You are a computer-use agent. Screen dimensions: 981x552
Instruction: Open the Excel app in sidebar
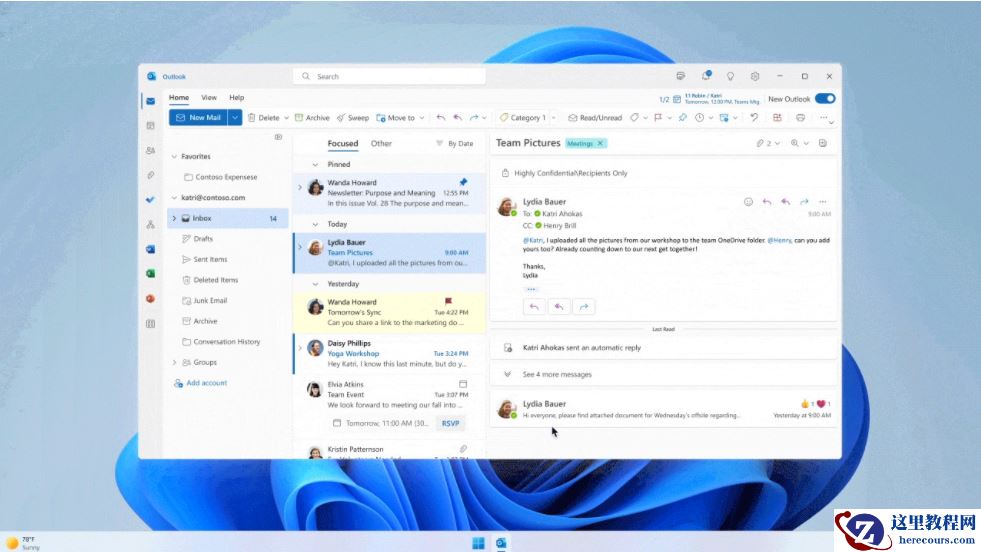click(x=151, y=273)
